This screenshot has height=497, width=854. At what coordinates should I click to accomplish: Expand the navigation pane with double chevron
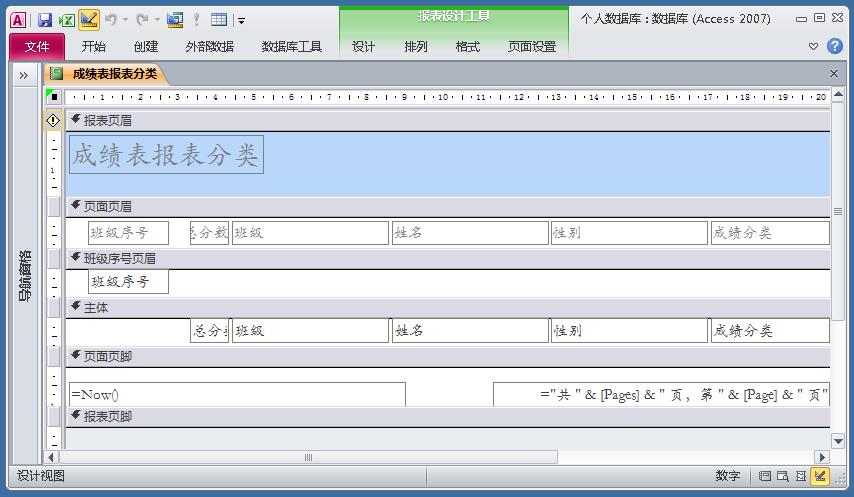23,76
